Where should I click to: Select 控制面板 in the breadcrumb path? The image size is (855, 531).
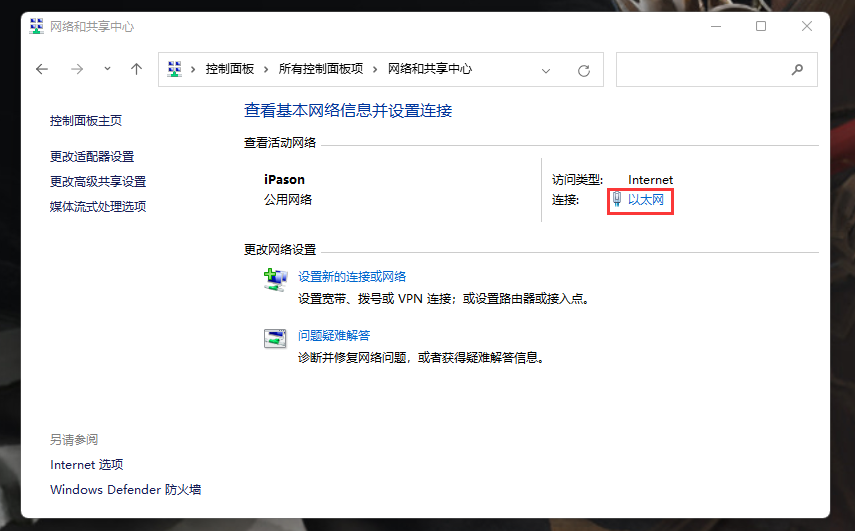coord(229,70)
